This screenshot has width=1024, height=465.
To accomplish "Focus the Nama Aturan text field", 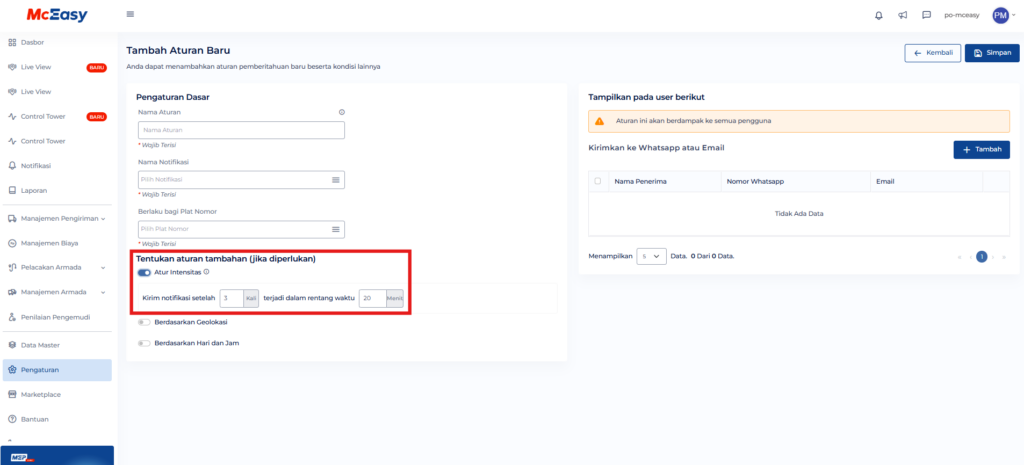I will (241, 130).
